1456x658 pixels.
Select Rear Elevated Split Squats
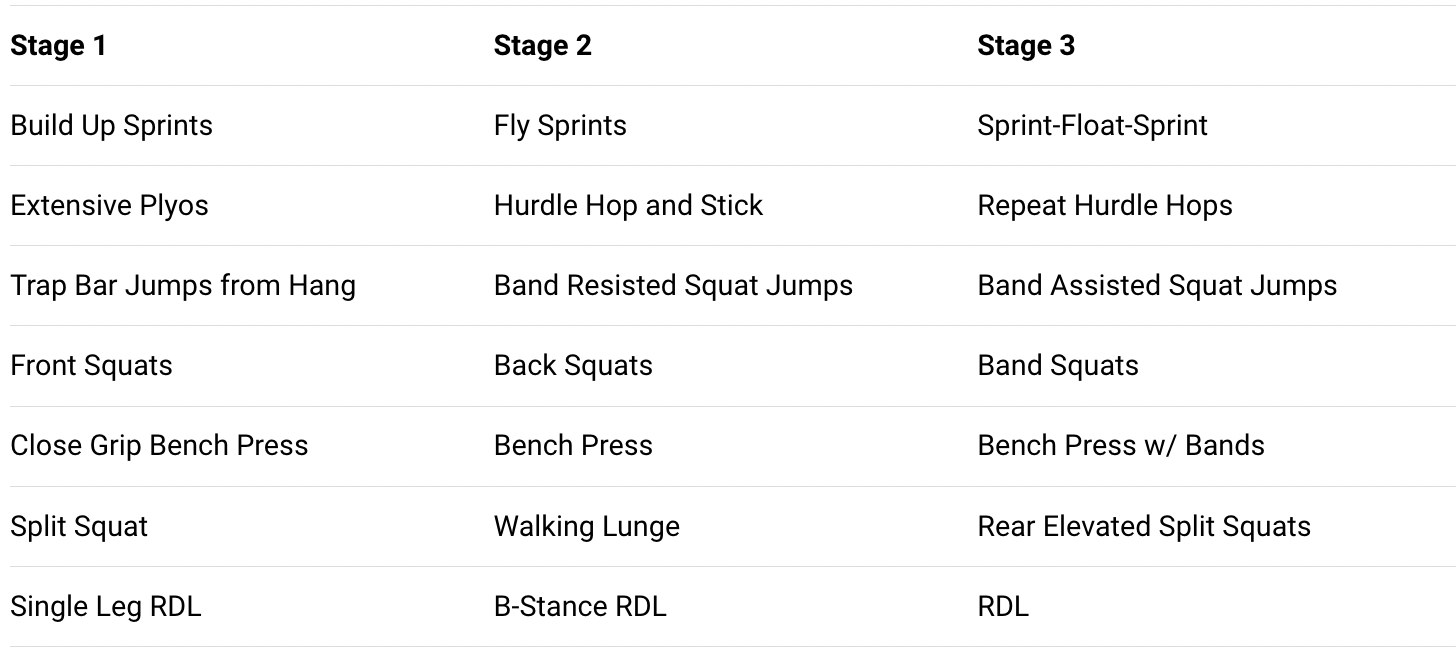pyautogui.click(x=1144, y=527)
